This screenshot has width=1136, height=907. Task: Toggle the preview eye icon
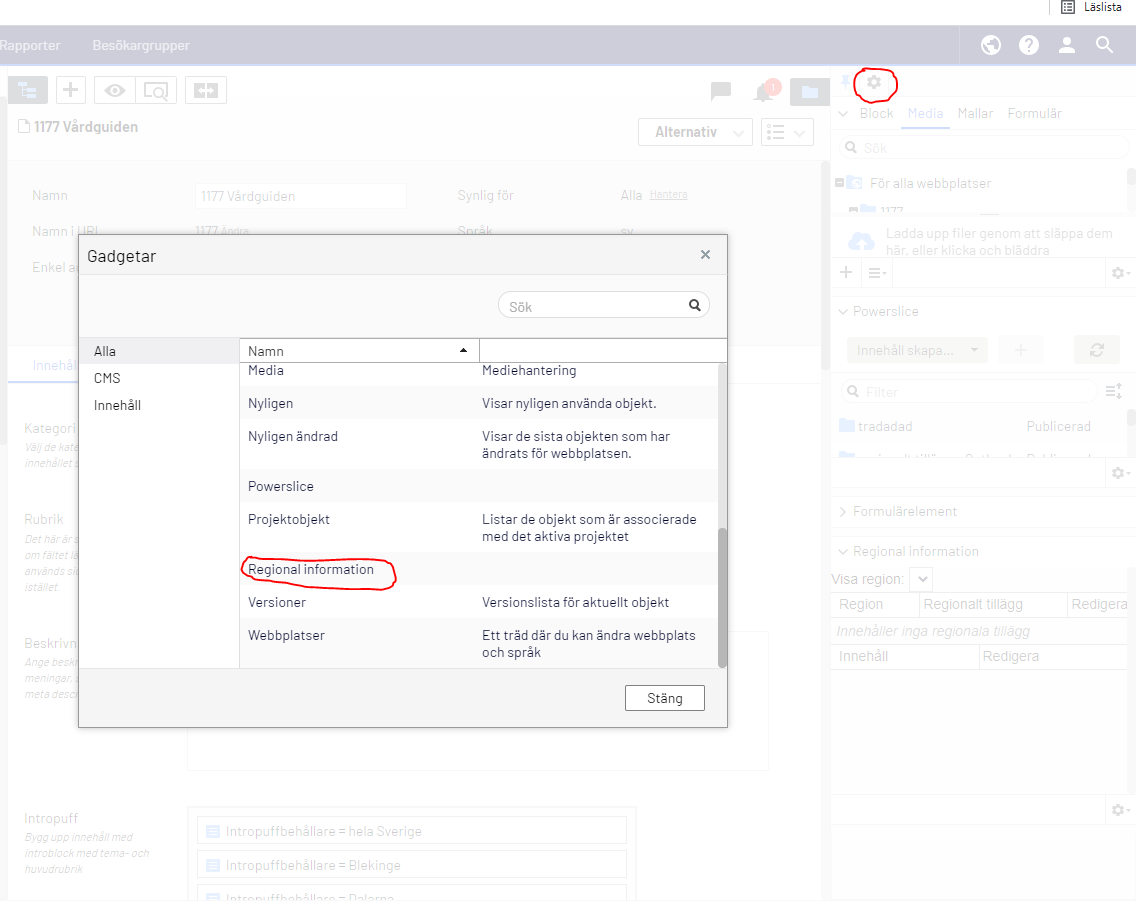[116, 90]
